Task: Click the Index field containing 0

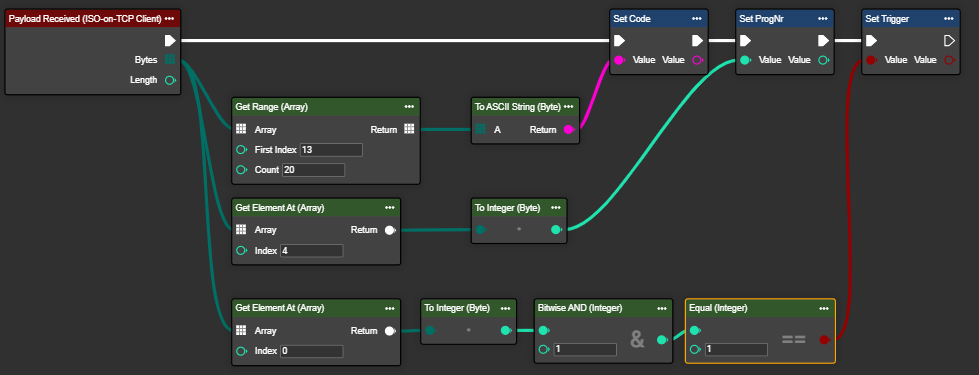Action: coord(312,351)
